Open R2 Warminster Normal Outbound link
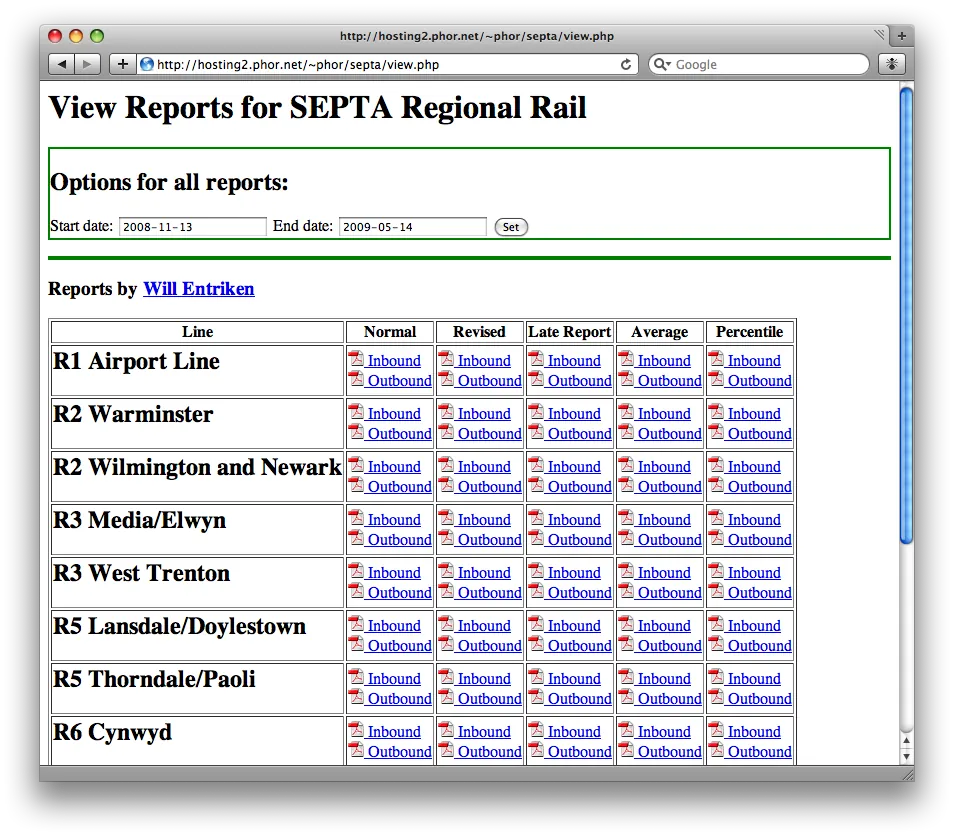The image size is (954, 836). point(399,434)
